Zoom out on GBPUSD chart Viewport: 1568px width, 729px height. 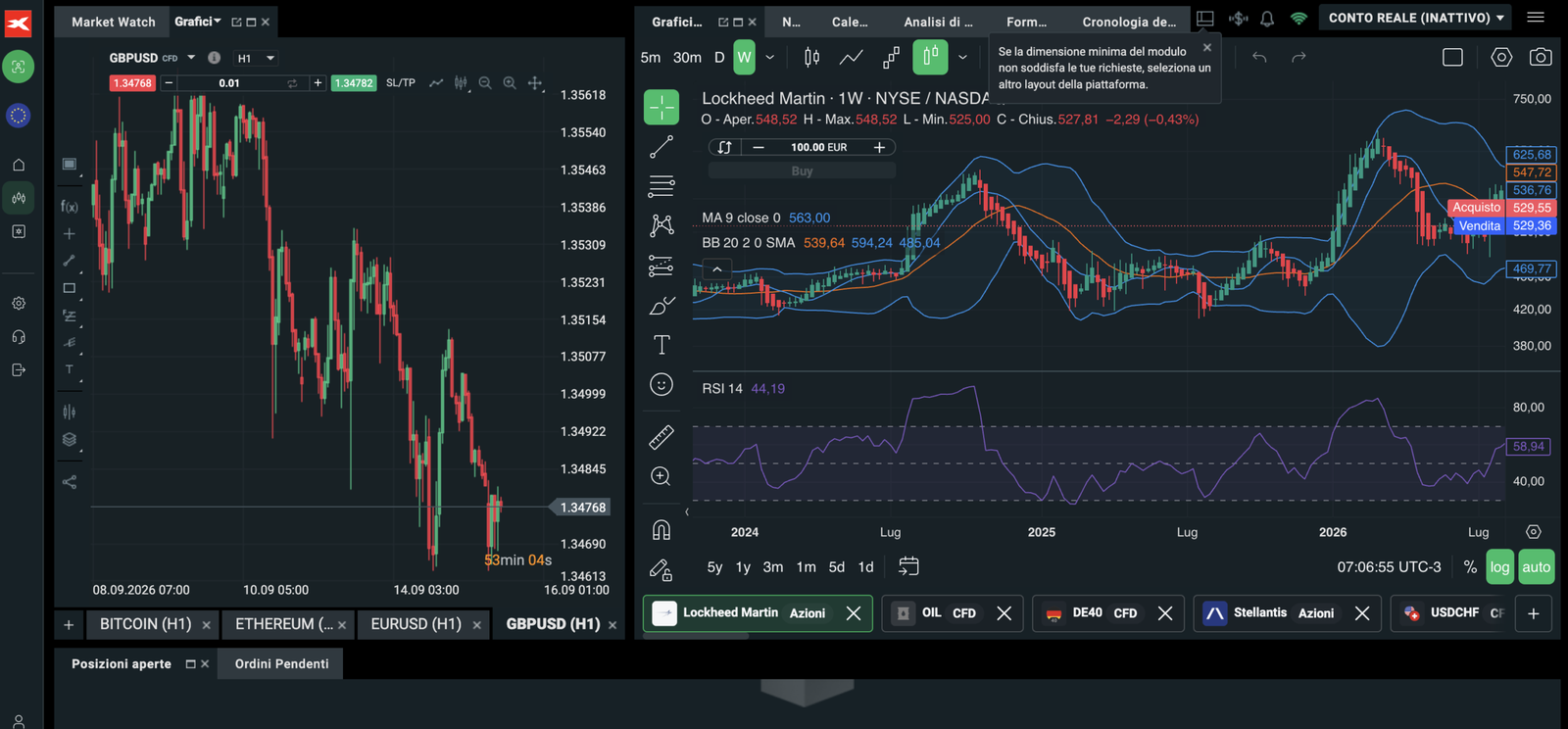pyautogui.click(x=485, y=83)
